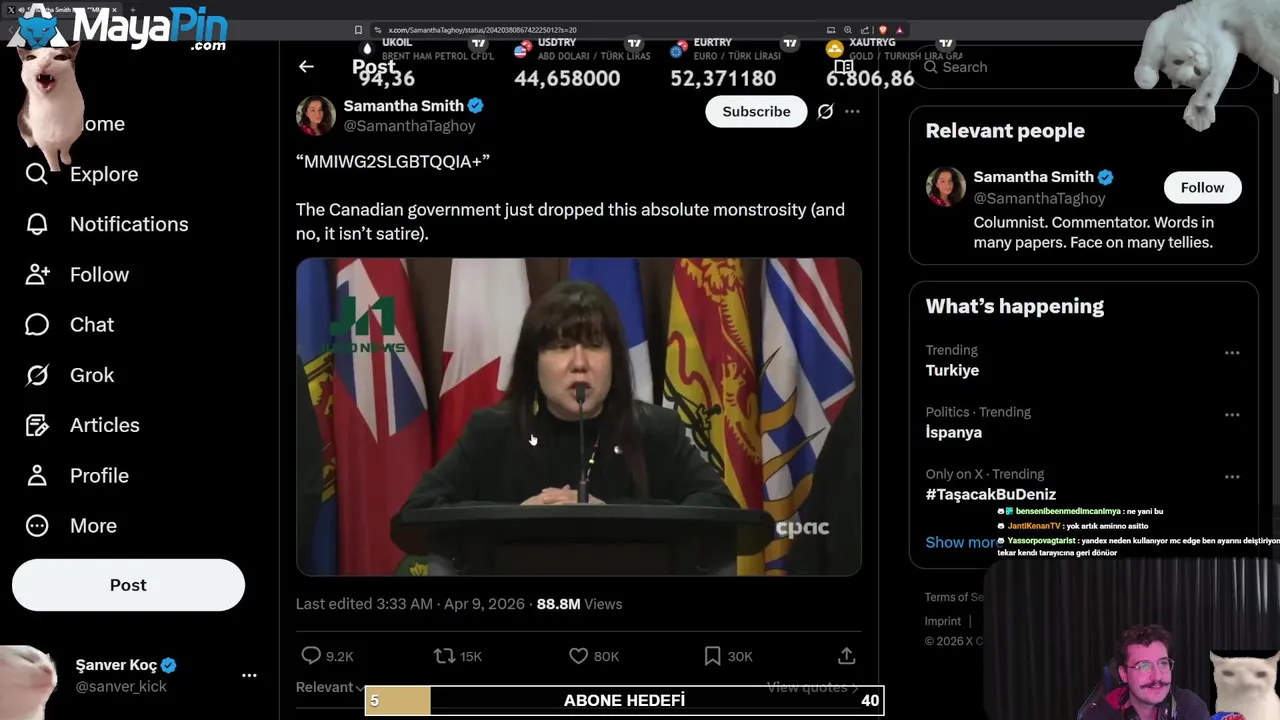Open options for Turkiye trending item
Viewport: 1280px width, 720px height.
(1232, 353)
